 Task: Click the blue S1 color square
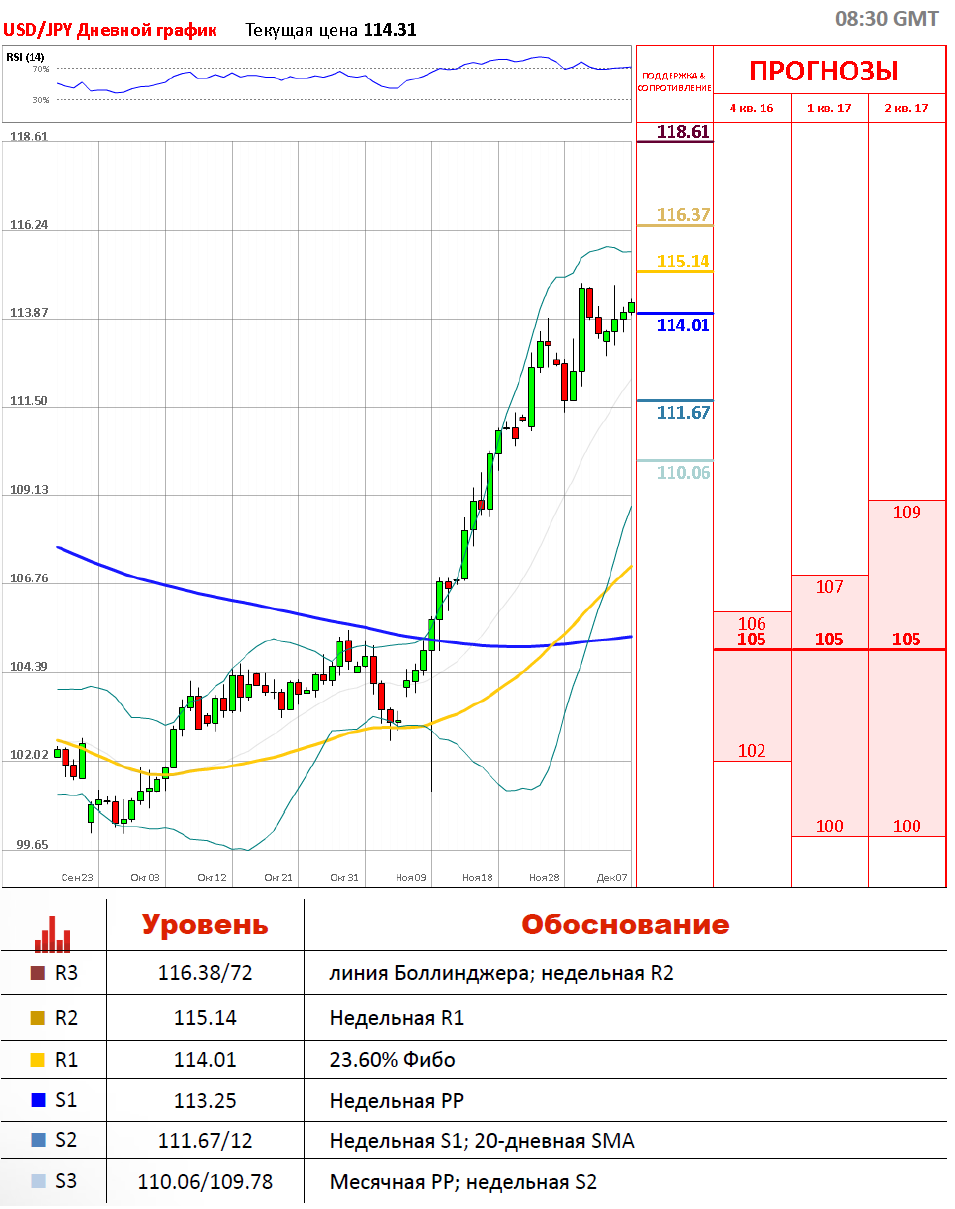click(39, 1101)
